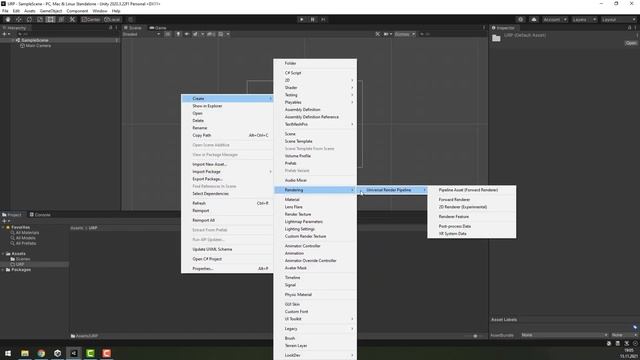Collapse the Assets folder tree
This screenshot has width=640, height=360.
(x=3, y=254)
